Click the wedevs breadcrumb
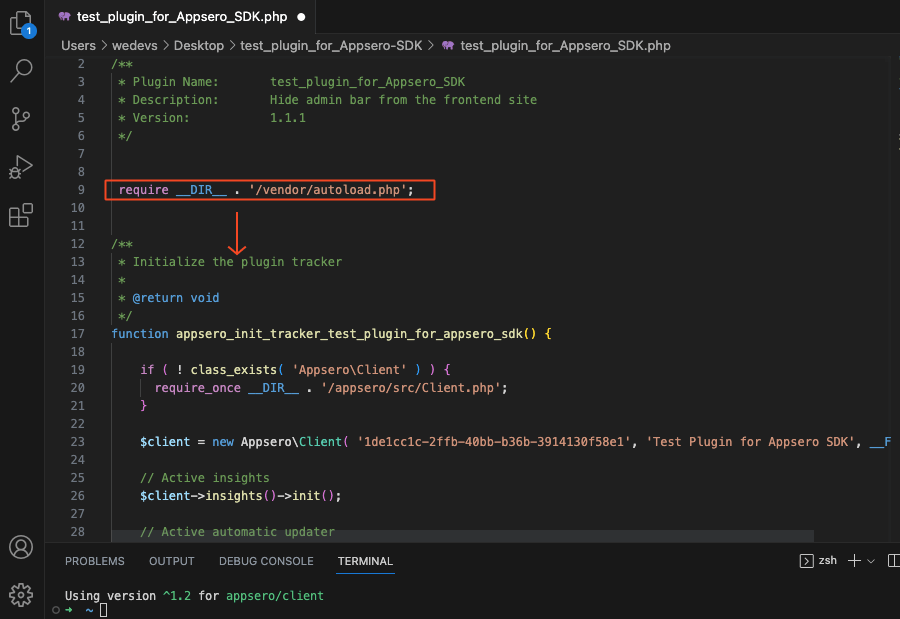 click(134, 45)
